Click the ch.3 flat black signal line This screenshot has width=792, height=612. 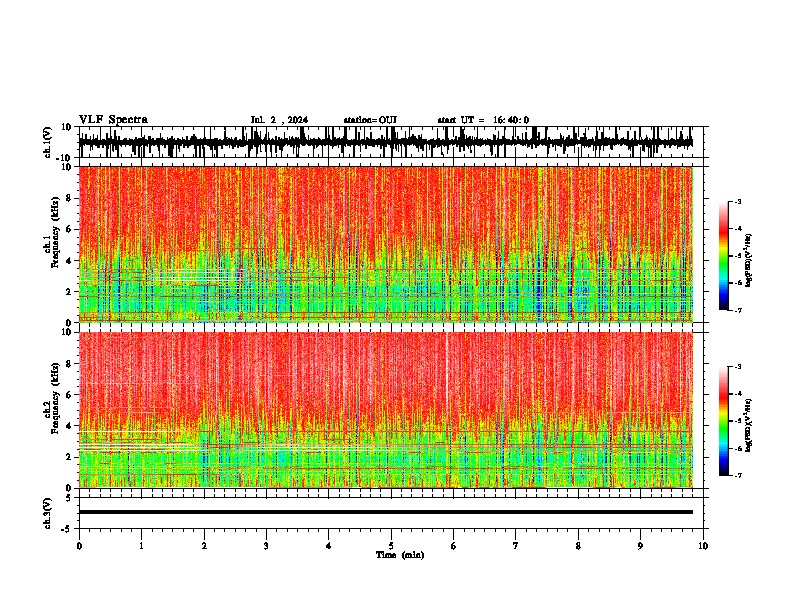coord(386,512)
